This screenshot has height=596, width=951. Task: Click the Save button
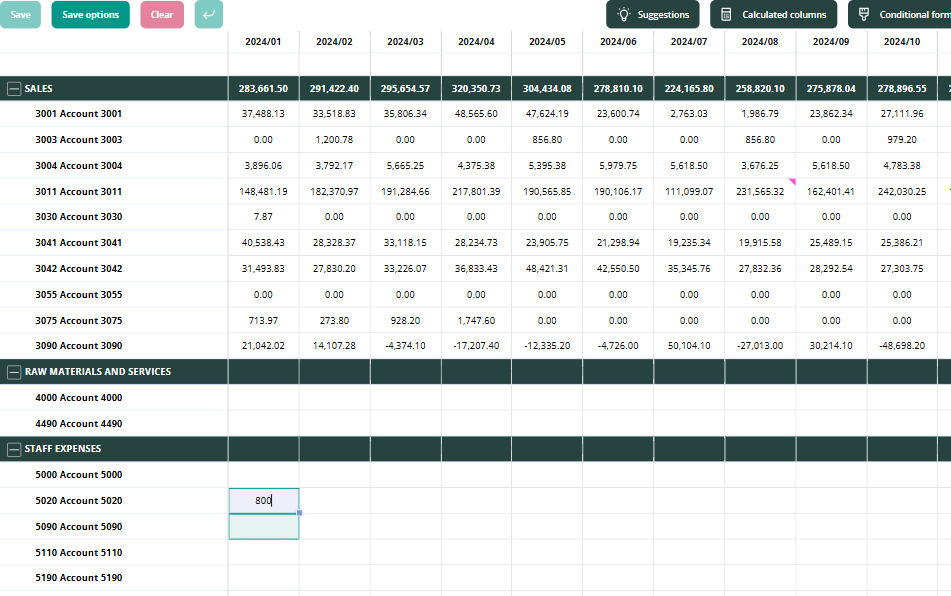pyautogui.click(x=20, y=15)
